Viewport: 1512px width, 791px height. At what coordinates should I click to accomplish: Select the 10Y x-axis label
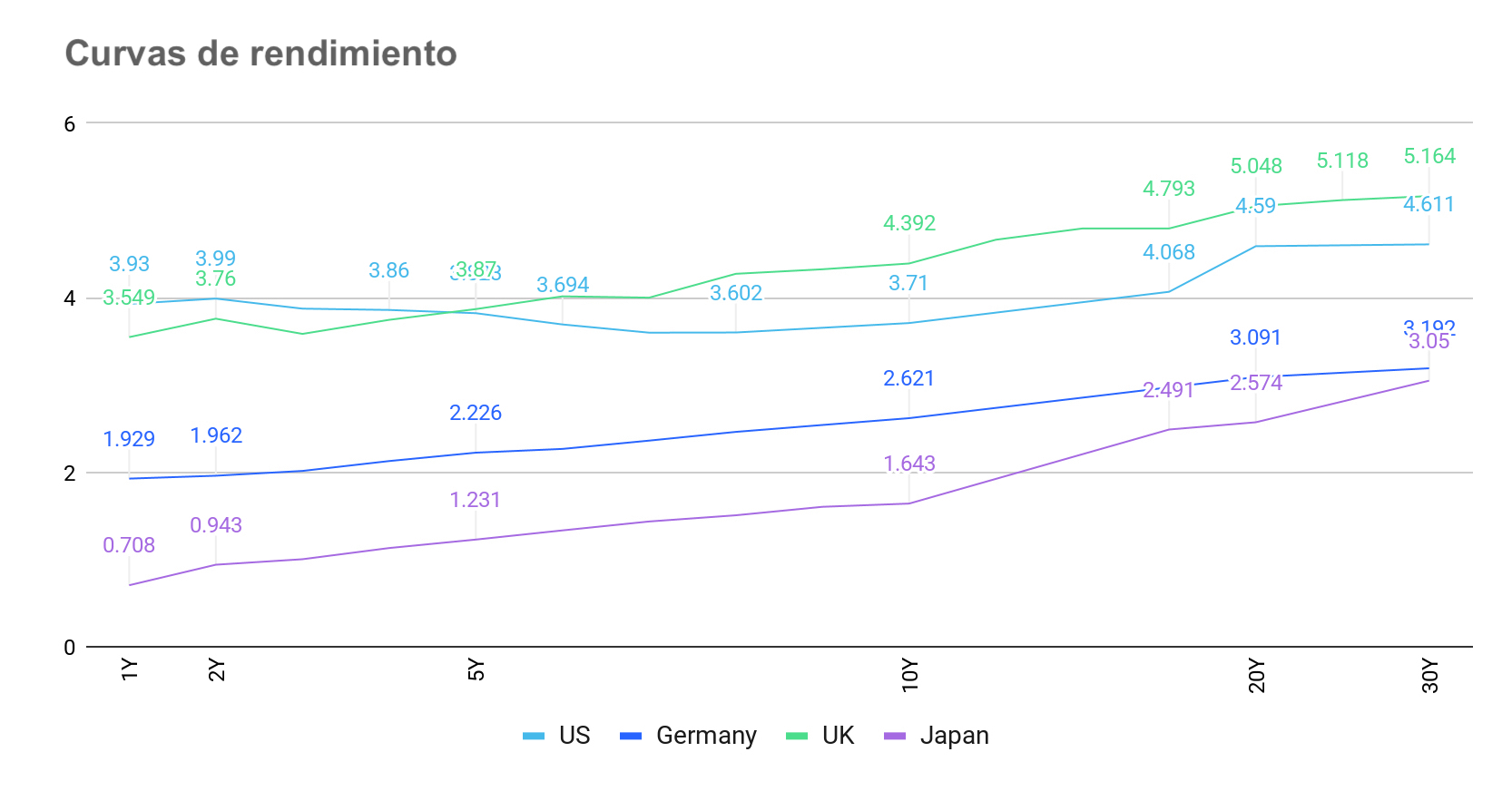pyautogui.click(x=910, y=676)
